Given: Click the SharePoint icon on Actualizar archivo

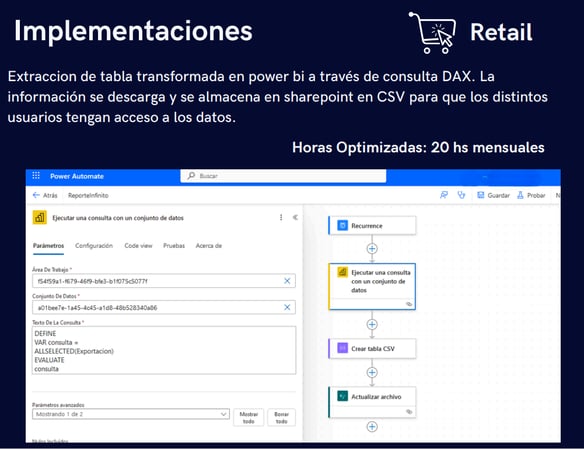Looking at the screenshot, I should coord(342,396).
